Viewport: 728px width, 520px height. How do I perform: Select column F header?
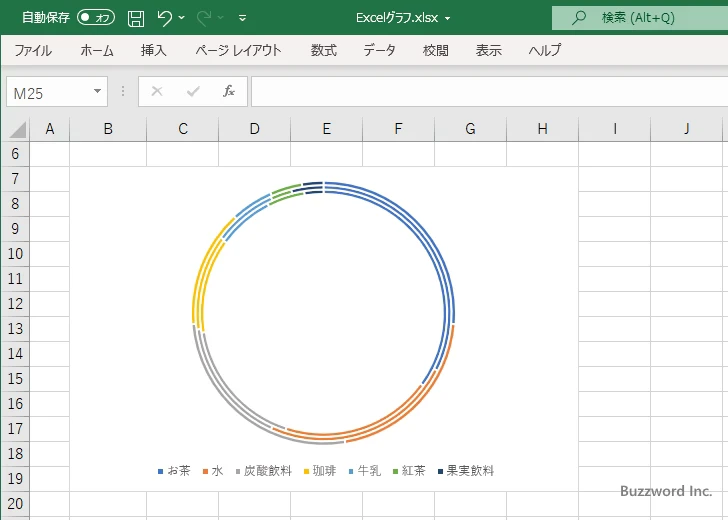click(x=398, y=129)
